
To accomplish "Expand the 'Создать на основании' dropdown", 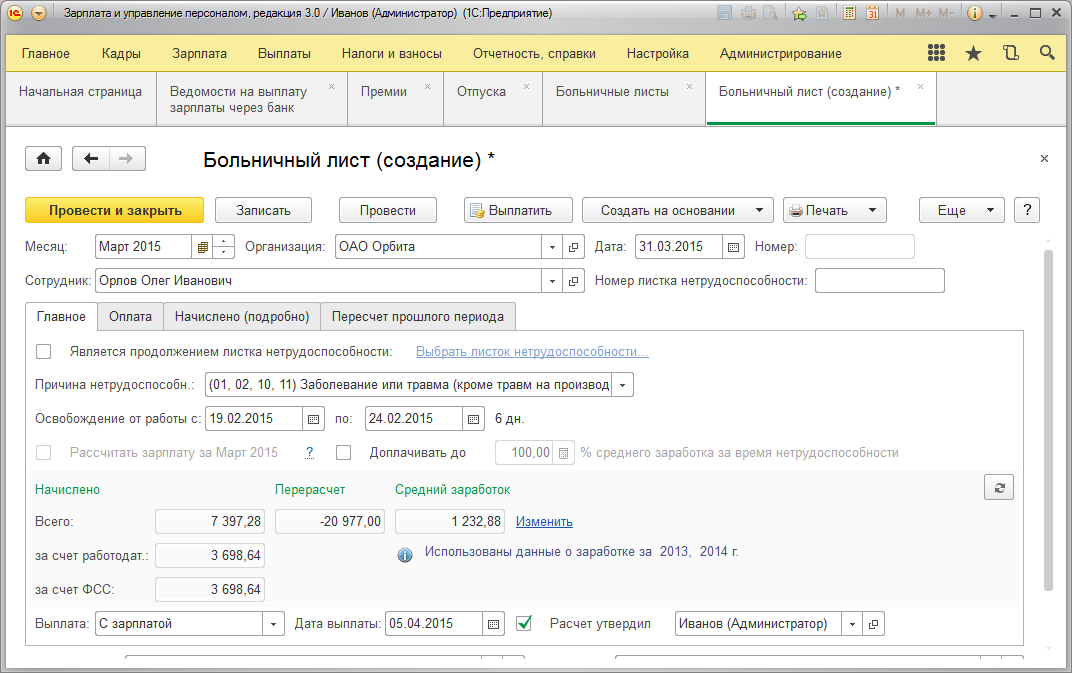I will 677,210.
